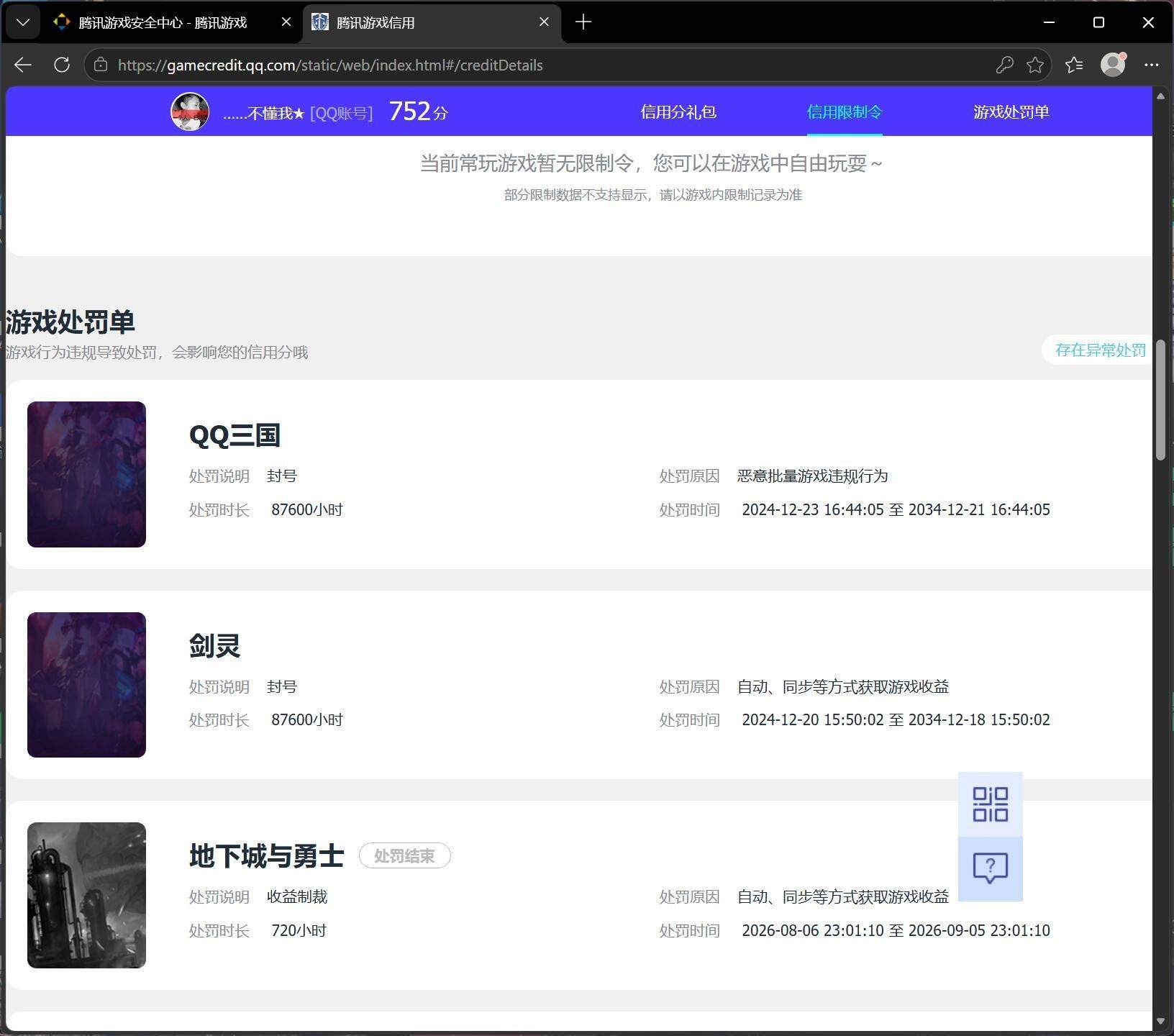The width and height of the screenshot is (1174, 1036).
Task: Click 恶意批量游戏违规行为 reason text
Action: coord(812,476)
